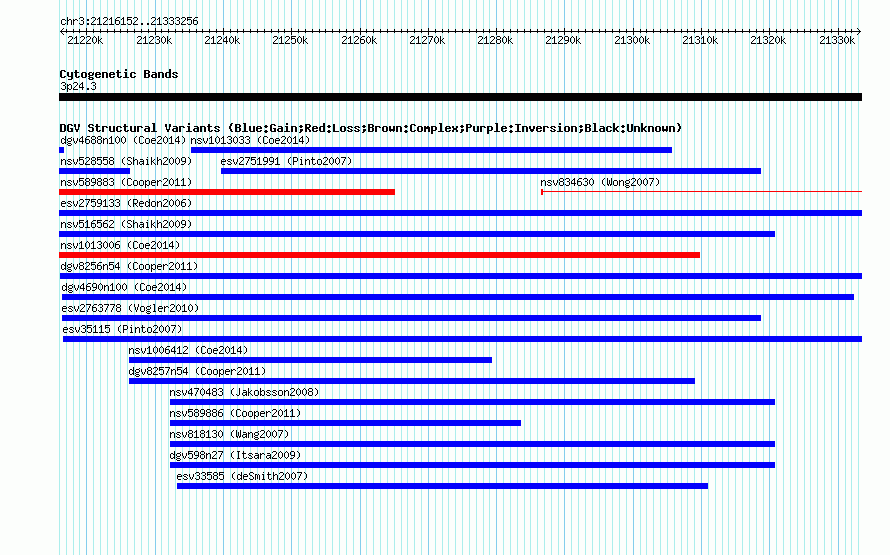Click the 21220k ruler position
890x555 pixels.
85,40
